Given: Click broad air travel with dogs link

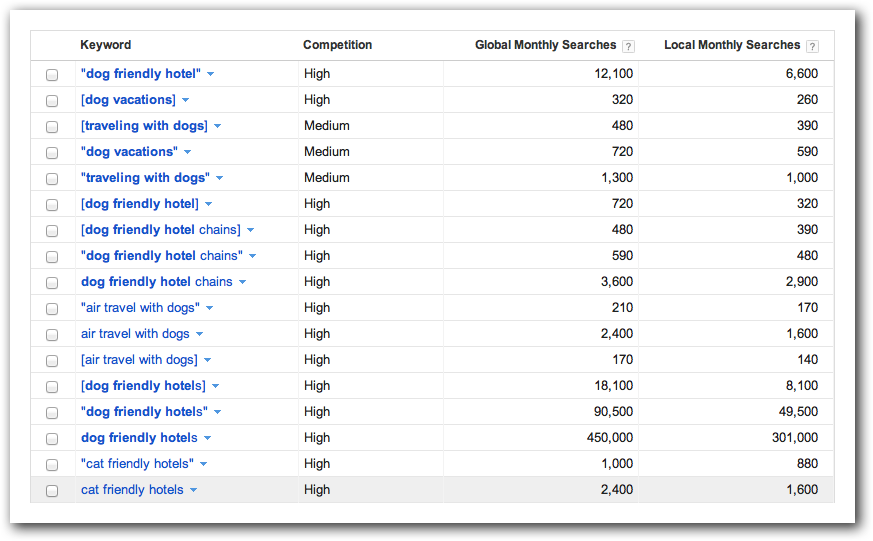Looking at the screenshot, I should (135, 333).
